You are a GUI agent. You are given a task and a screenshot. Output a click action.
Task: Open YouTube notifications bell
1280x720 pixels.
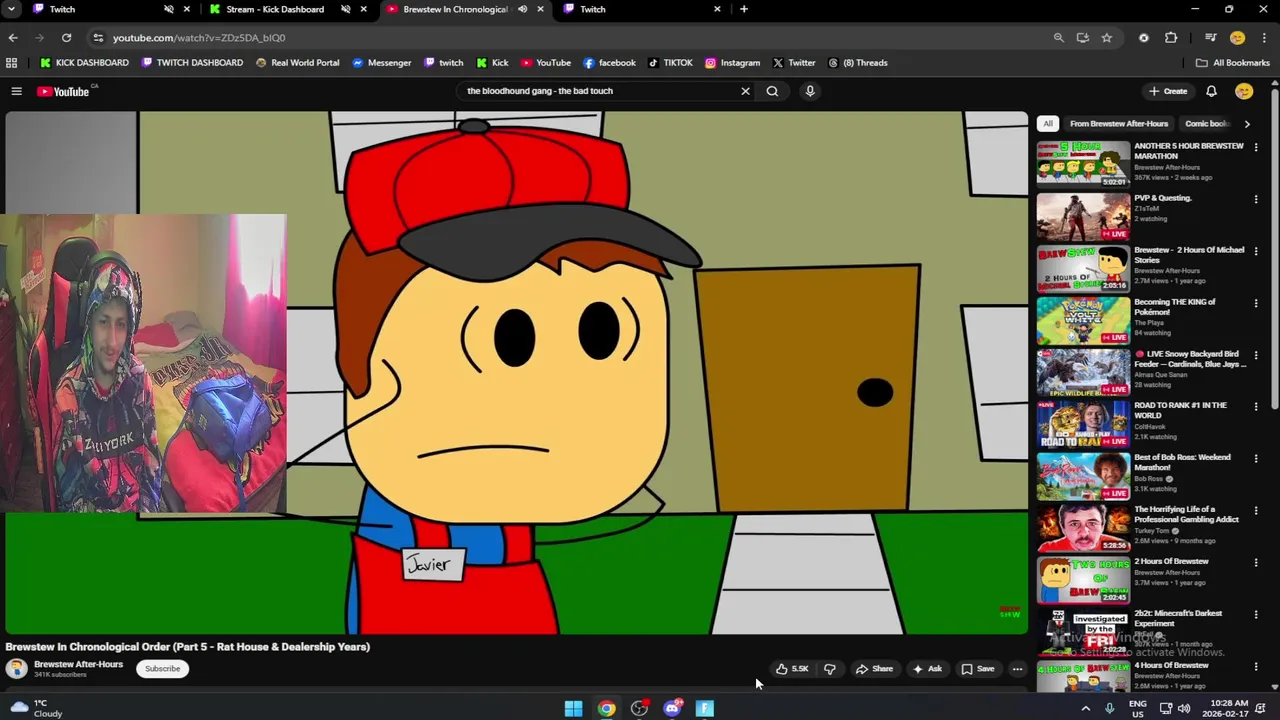point(1211,91)
